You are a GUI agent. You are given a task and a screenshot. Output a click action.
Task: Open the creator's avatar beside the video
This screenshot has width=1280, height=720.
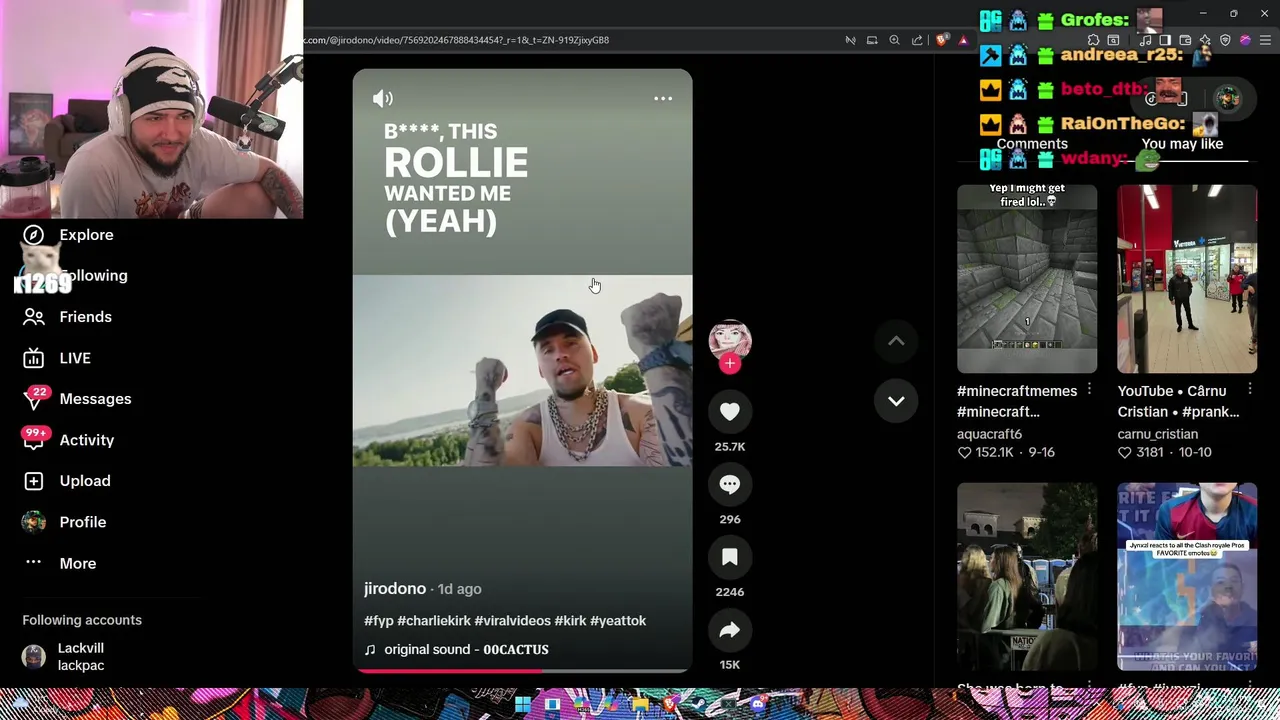coord(730,340)
